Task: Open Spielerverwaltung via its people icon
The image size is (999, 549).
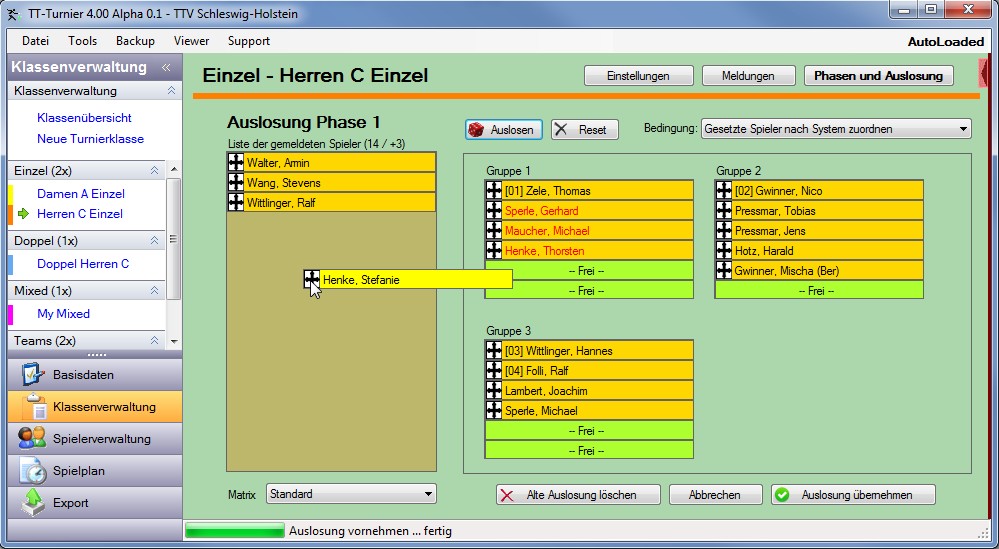Action: 34,438
